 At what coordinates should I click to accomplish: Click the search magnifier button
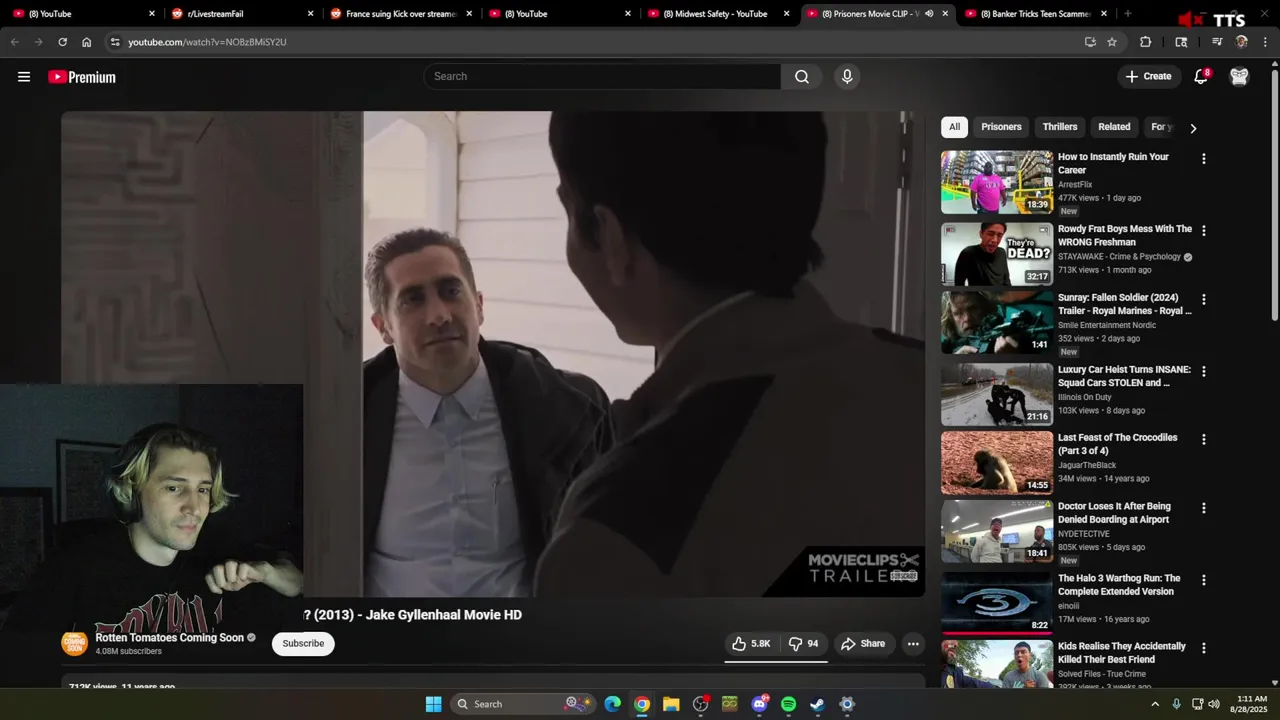click(x=802, y=77)
